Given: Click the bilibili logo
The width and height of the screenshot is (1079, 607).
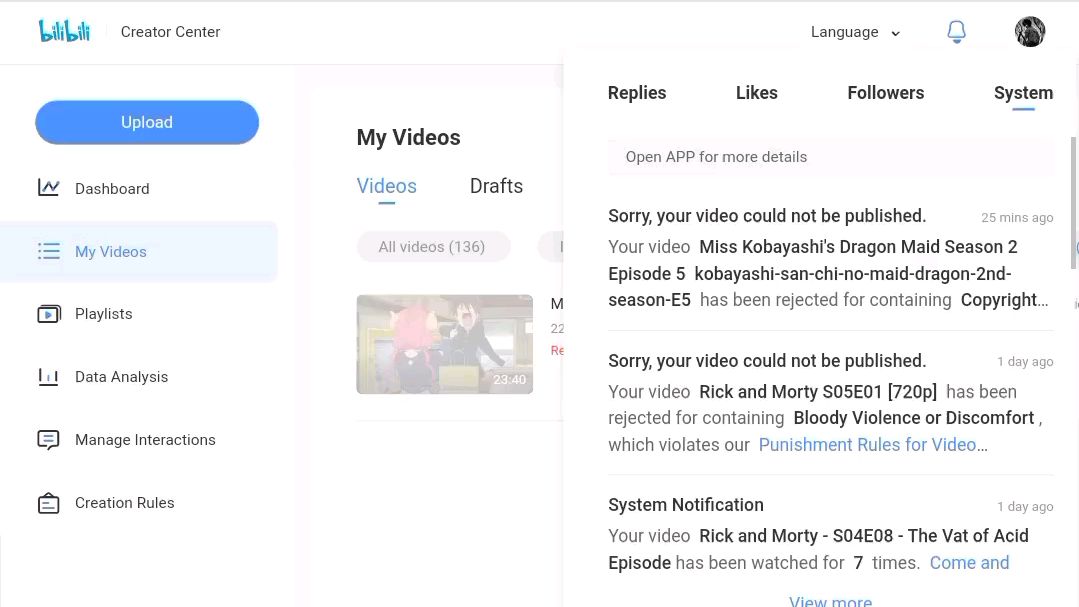Looking at the screenshot, I should point(64,31).
